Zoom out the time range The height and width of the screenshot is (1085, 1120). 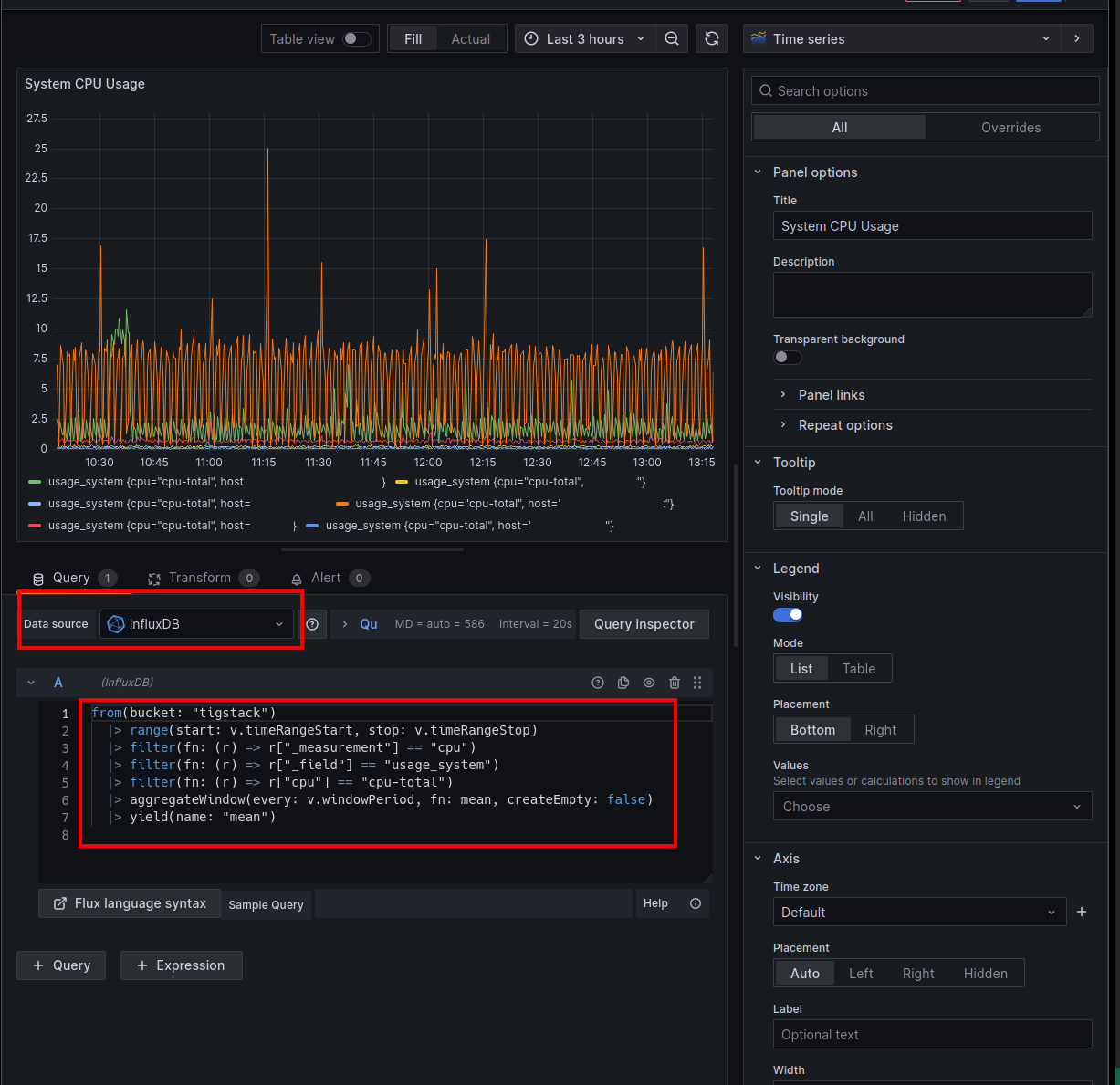672,38
